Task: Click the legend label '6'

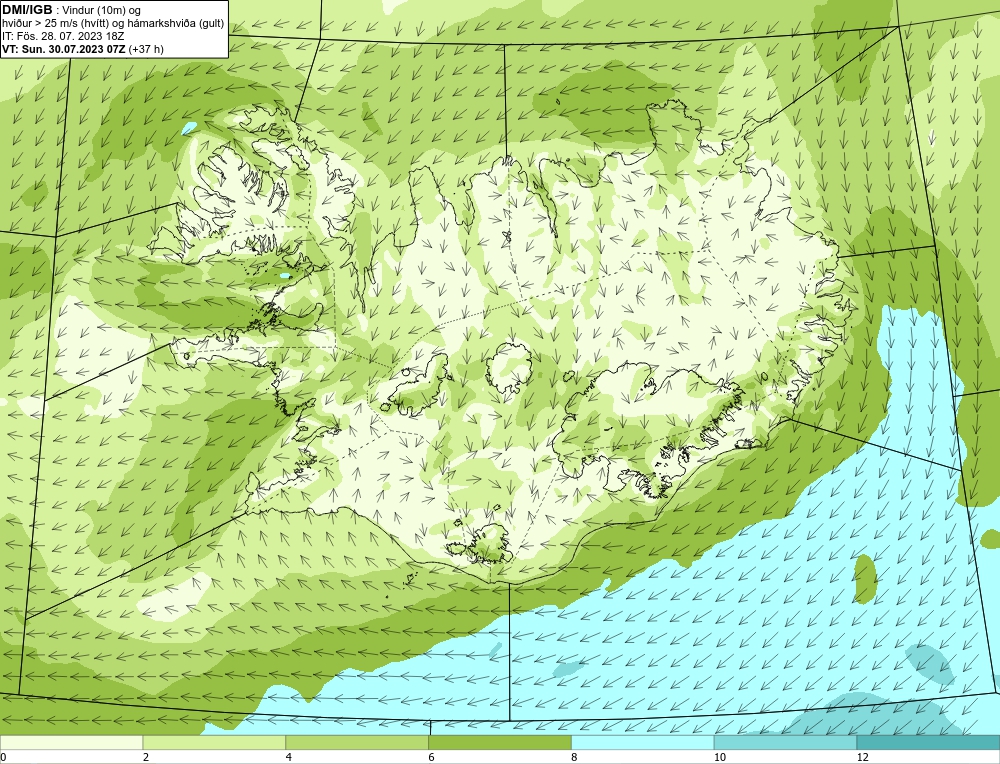Action: point(432,757)
